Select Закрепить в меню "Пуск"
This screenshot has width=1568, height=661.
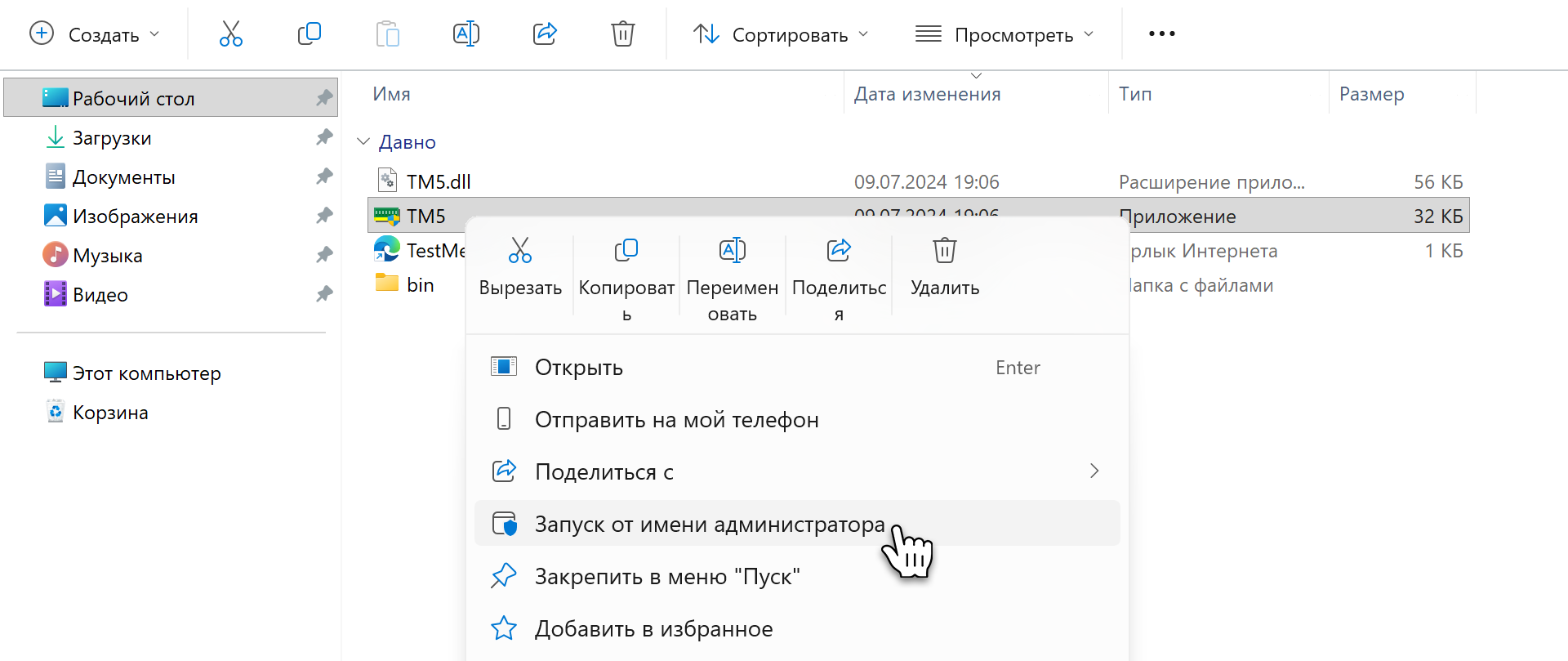coord(666,576)
